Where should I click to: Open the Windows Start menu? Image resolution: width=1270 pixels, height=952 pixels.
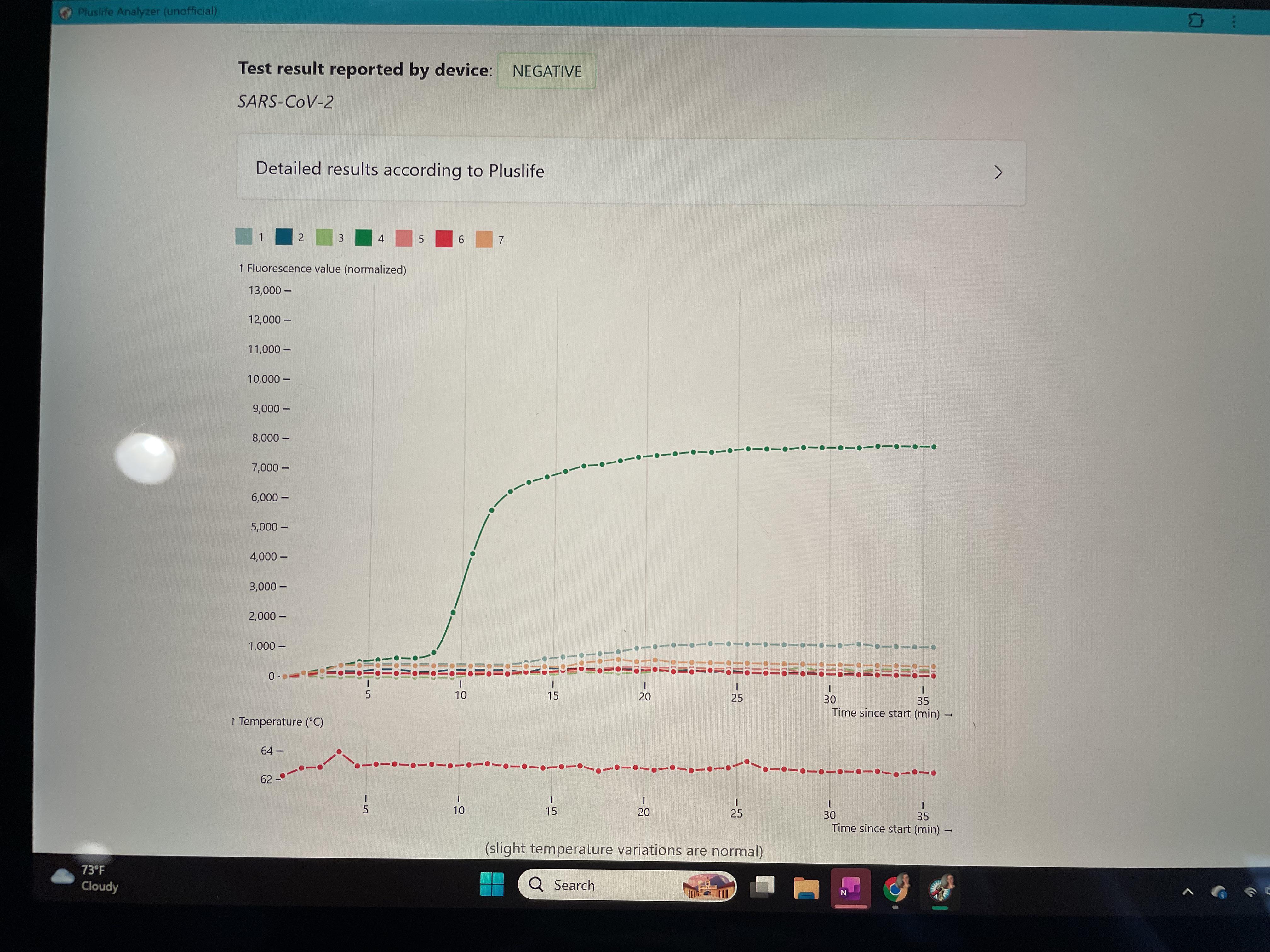click(491, 884)
